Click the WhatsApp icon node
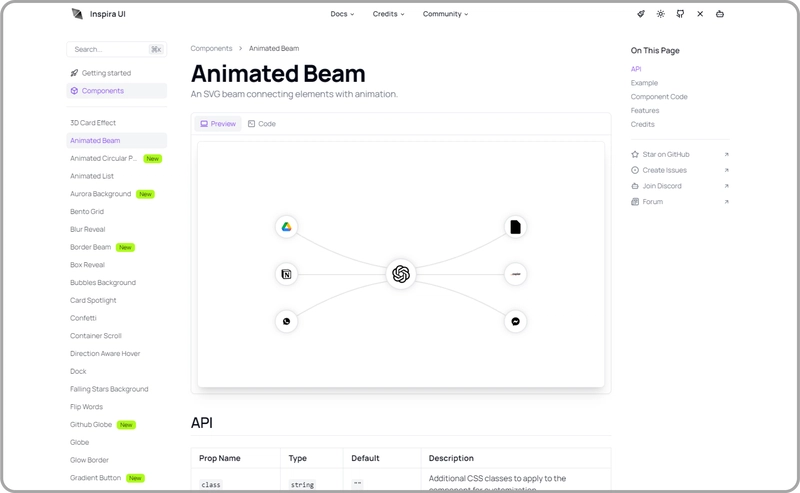The width and height of the screenshot is (800, 493). point(286,322)
